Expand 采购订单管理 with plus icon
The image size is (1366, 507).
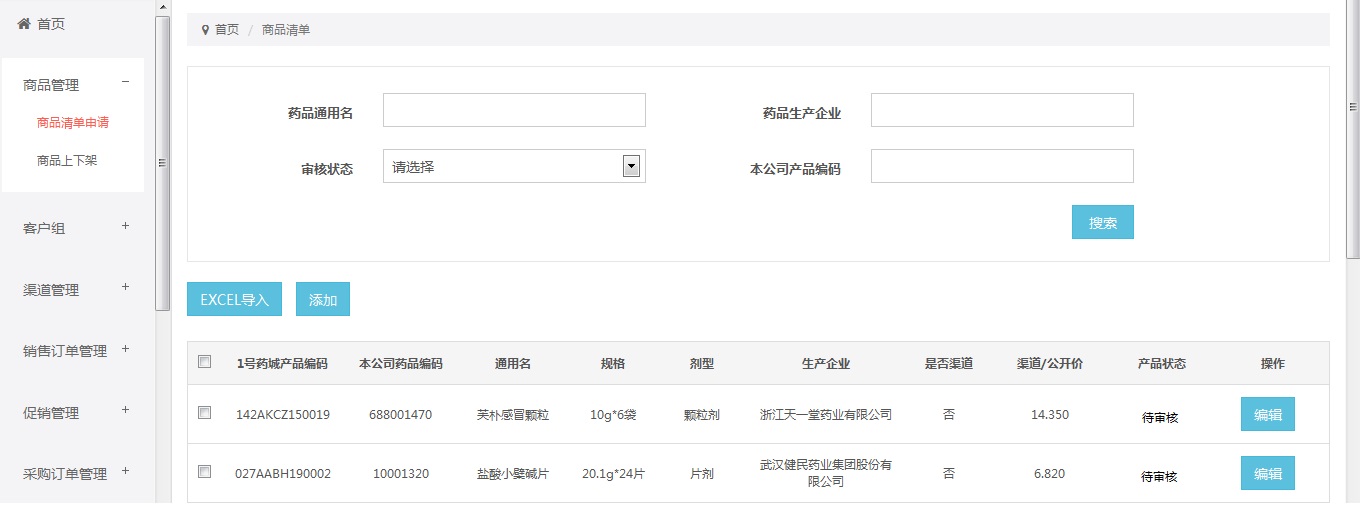tap(125, 471)
